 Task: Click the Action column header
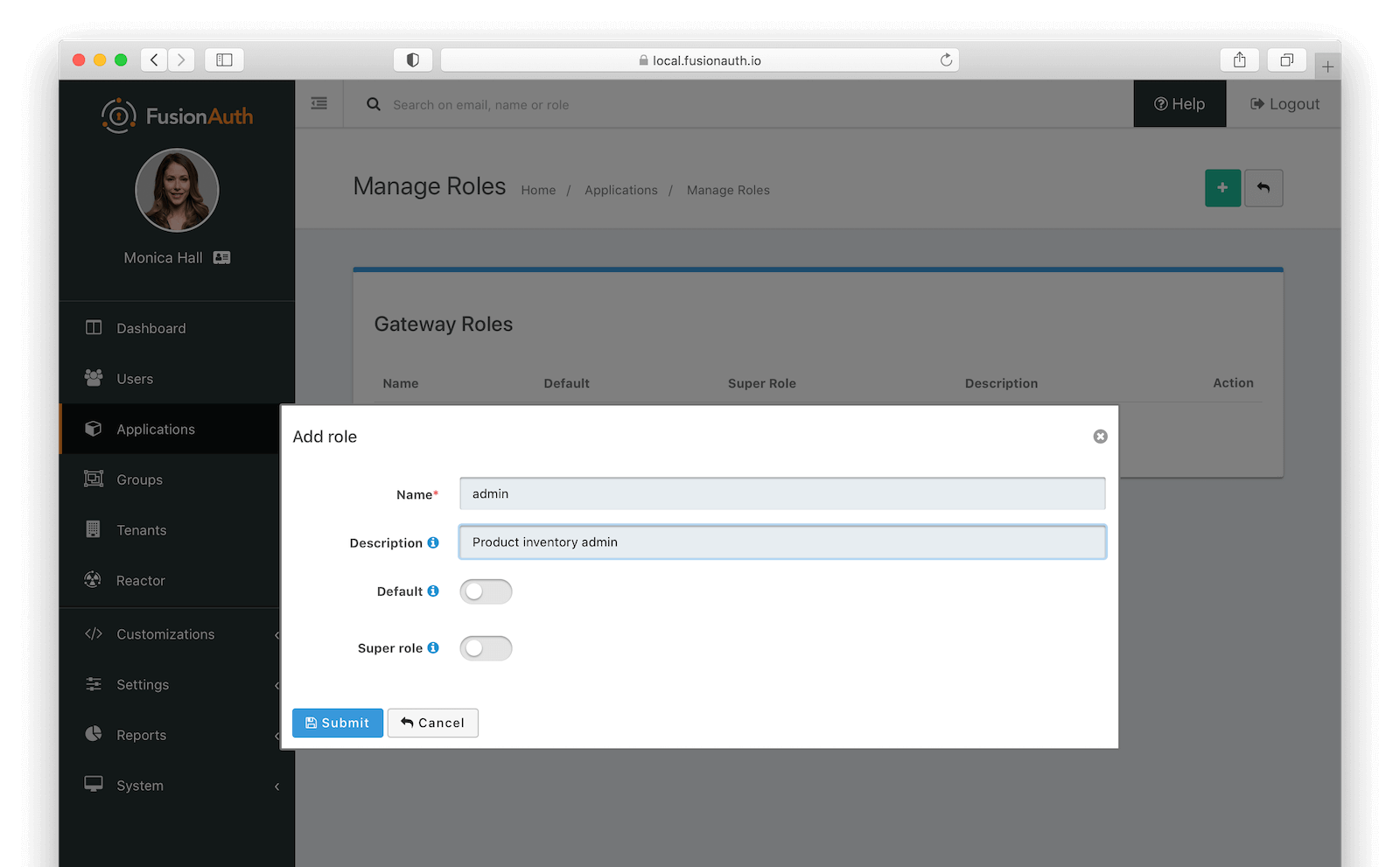[1233, 383]
